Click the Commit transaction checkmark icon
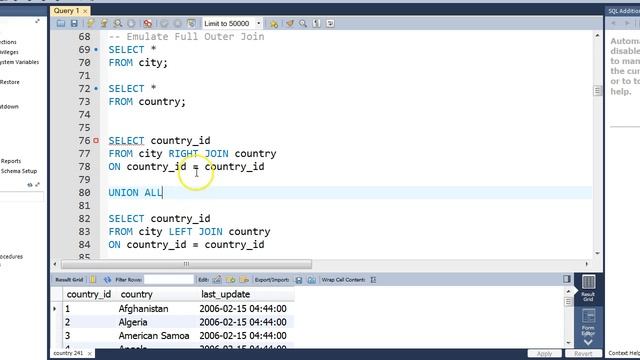This screenshot has height=360, width=640. click(x=164, y=24)
